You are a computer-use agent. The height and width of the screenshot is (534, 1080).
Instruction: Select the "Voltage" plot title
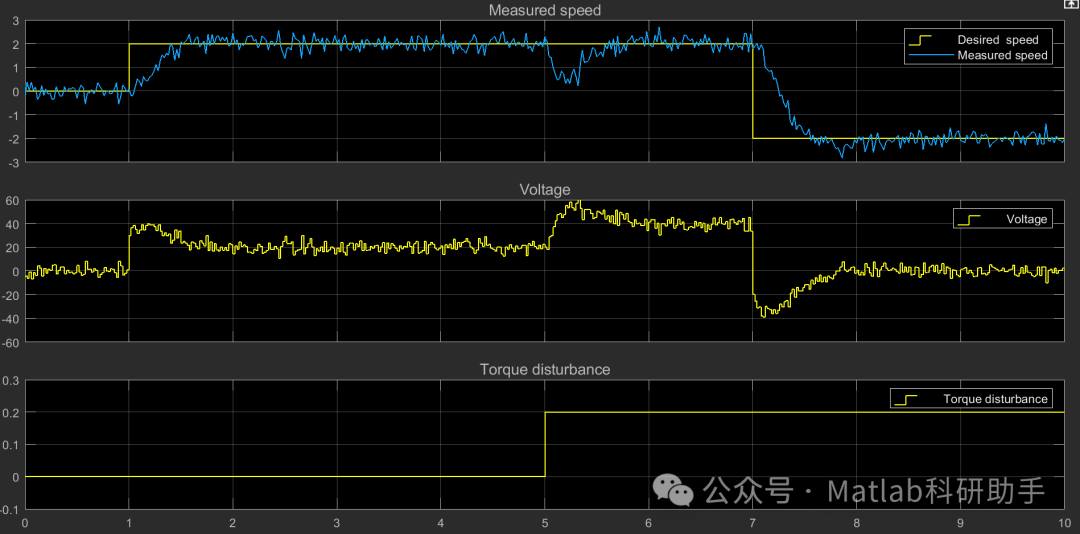pyautogui.click(x=543, y=189)
